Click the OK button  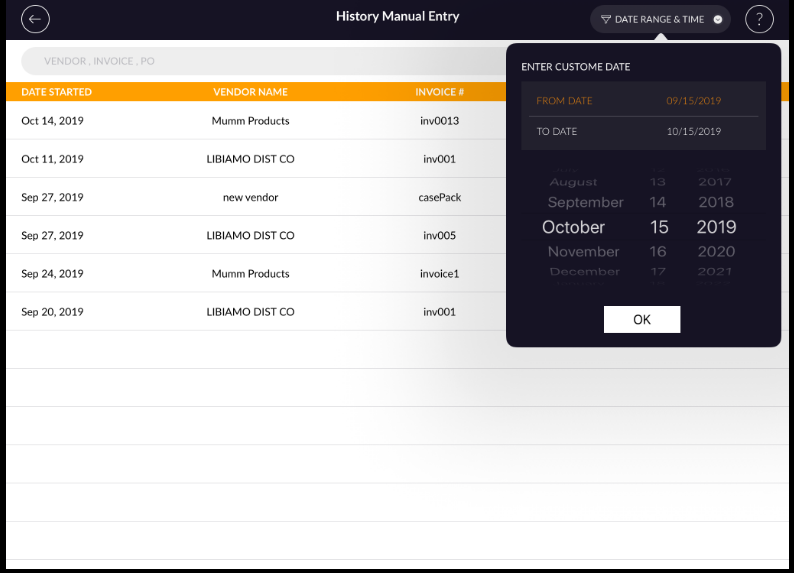(642, 319)
